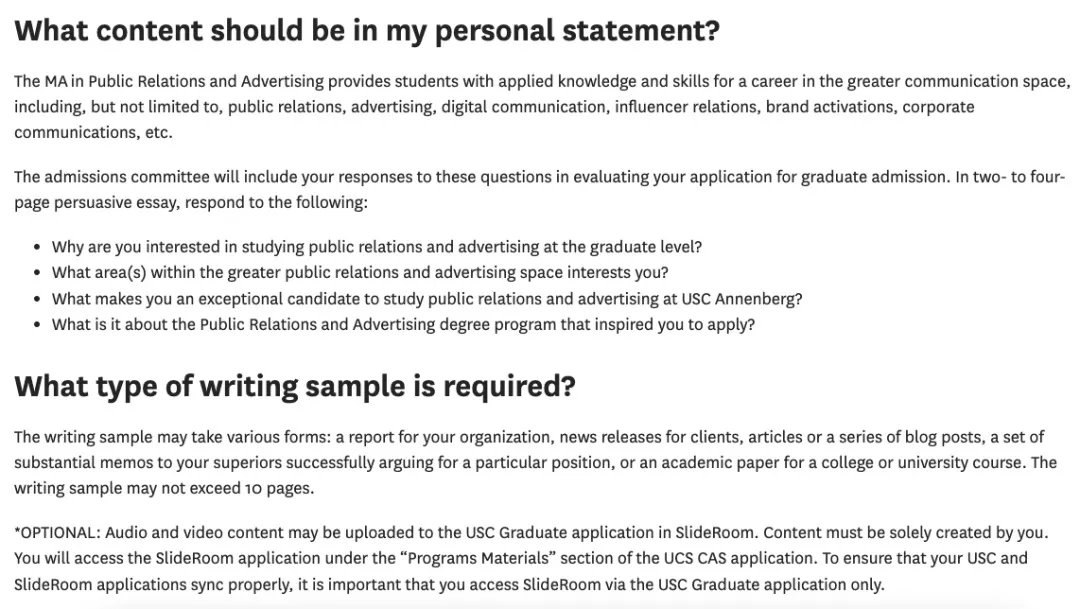Click the bullet about what inspired you to apply
1080x609 pixels.
[403, 324]
